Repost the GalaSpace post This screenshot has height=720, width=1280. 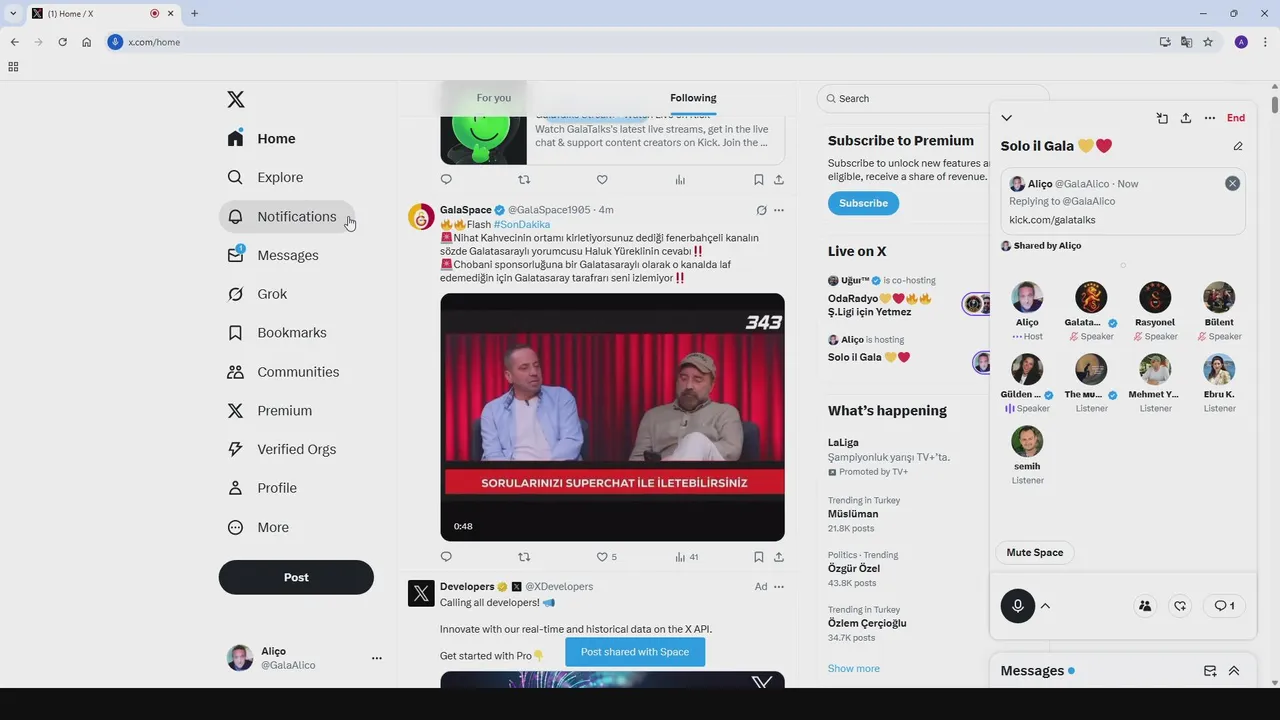click(x=524, y=557)
